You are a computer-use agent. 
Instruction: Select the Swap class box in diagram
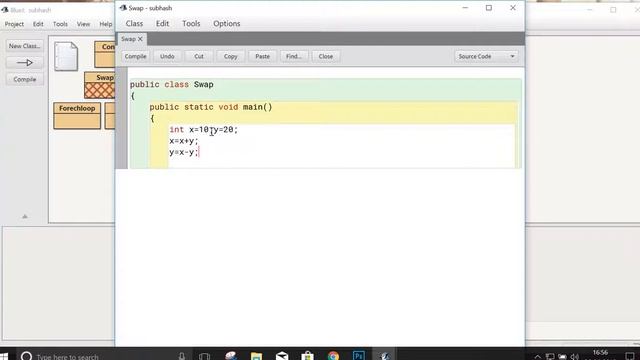(x=100, y=85)
